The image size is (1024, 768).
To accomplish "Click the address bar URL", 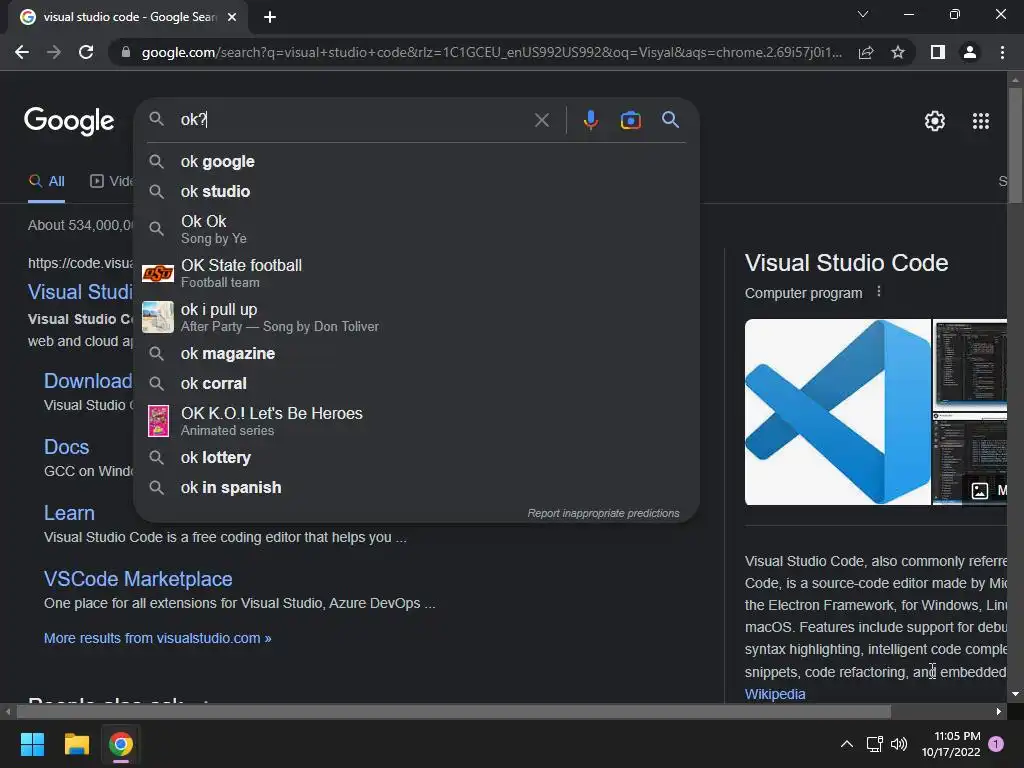I will coord(491,52).
